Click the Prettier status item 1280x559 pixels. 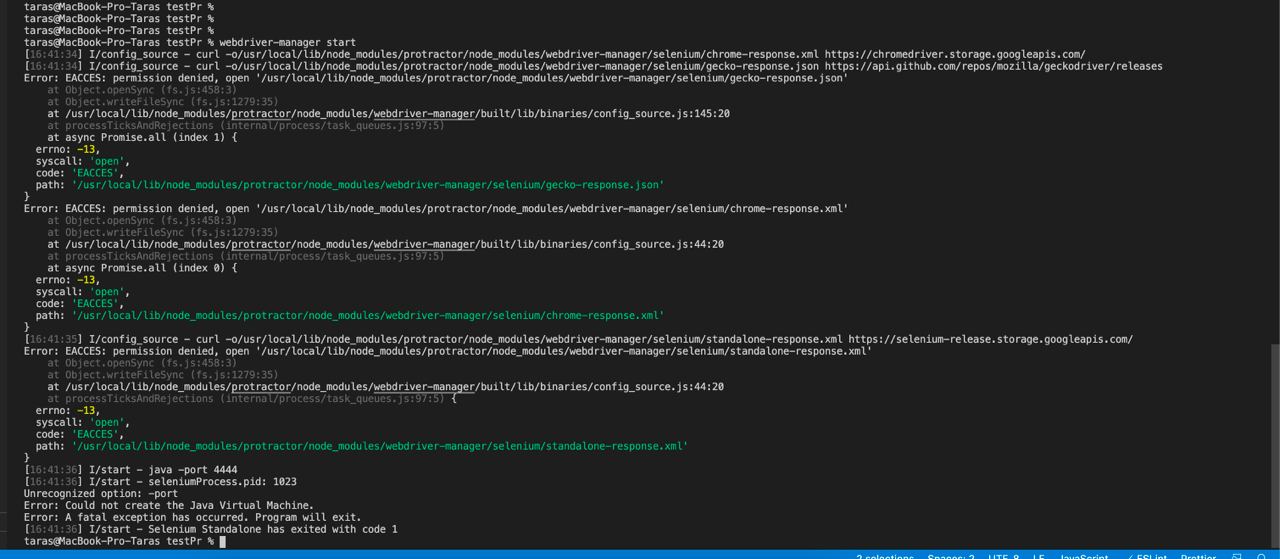(x=1198, y=556)
